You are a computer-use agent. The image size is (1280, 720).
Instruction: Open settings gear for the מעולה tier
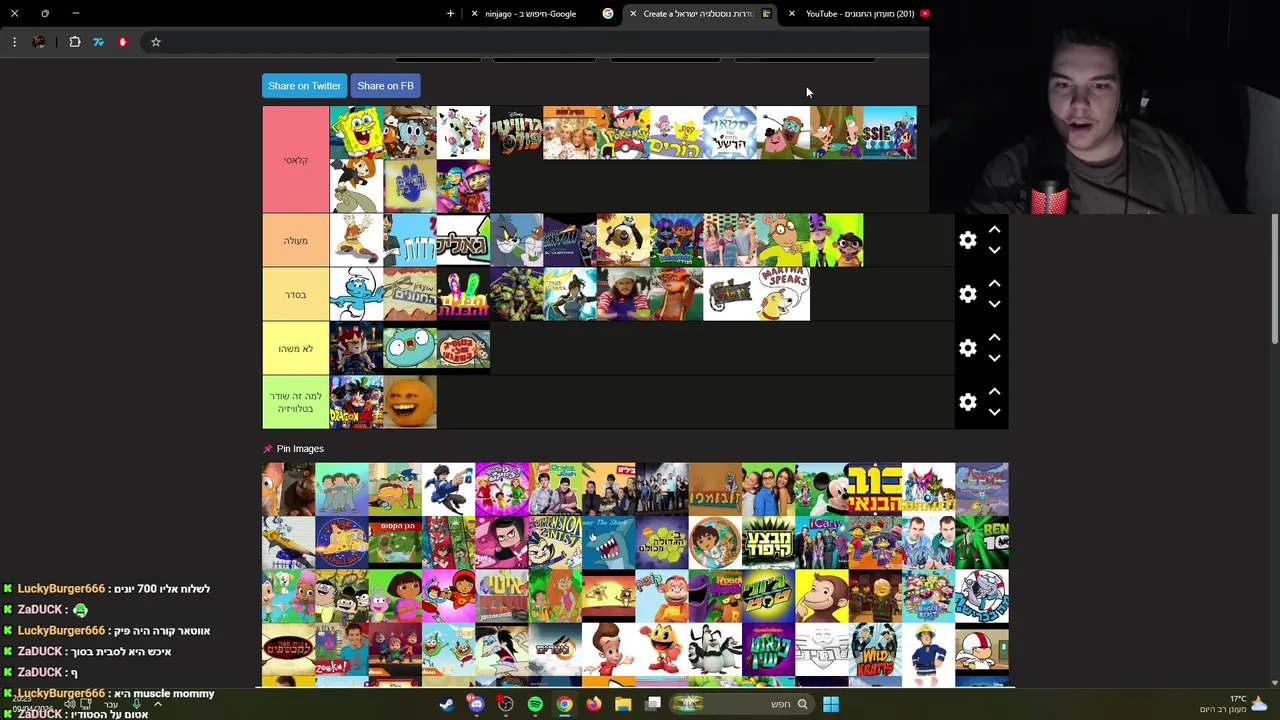point(967,240)
